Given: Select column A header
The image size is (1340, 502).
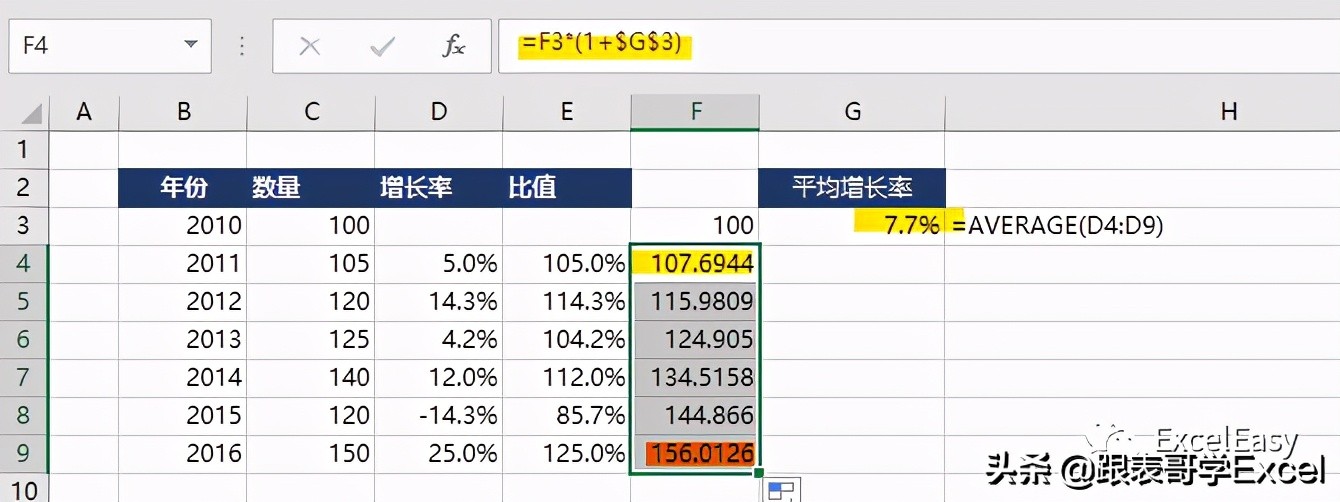Looking at the screenshot, I should coord(84,112).
